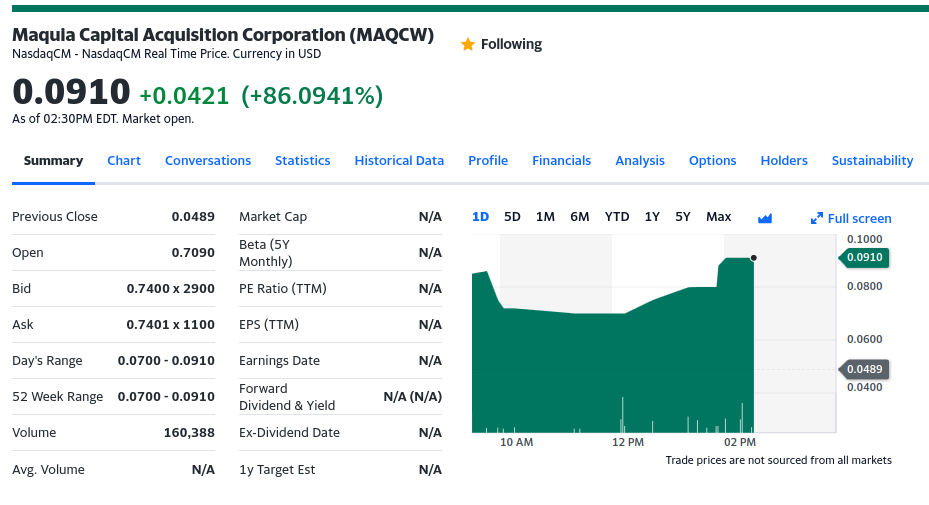Open the Chart tab
Viewport: 929px width, 505px height.
click(x=124, y=161)
